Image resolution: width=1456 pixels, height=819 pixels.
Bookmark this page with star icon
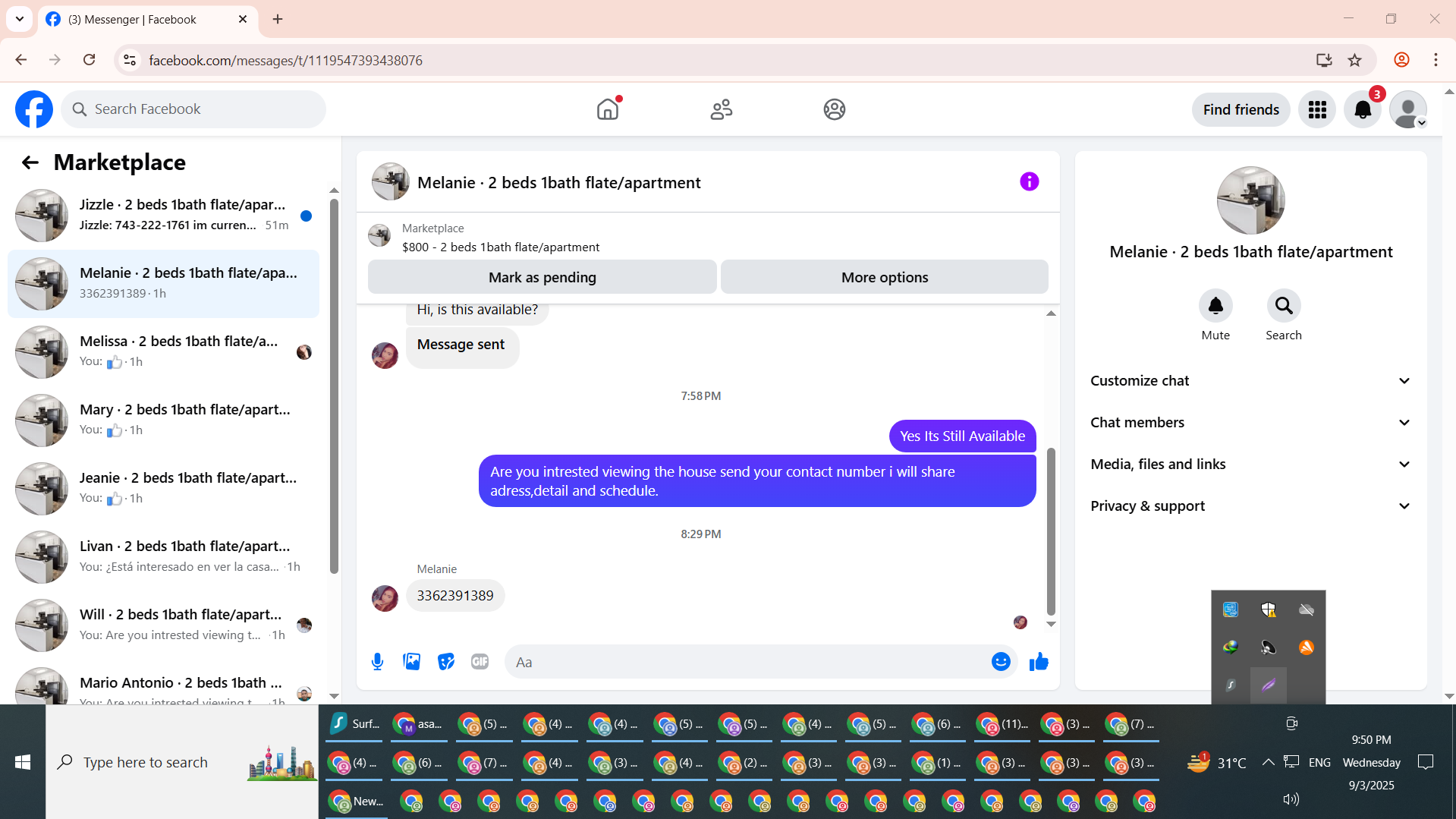(x=1355, y=60)
